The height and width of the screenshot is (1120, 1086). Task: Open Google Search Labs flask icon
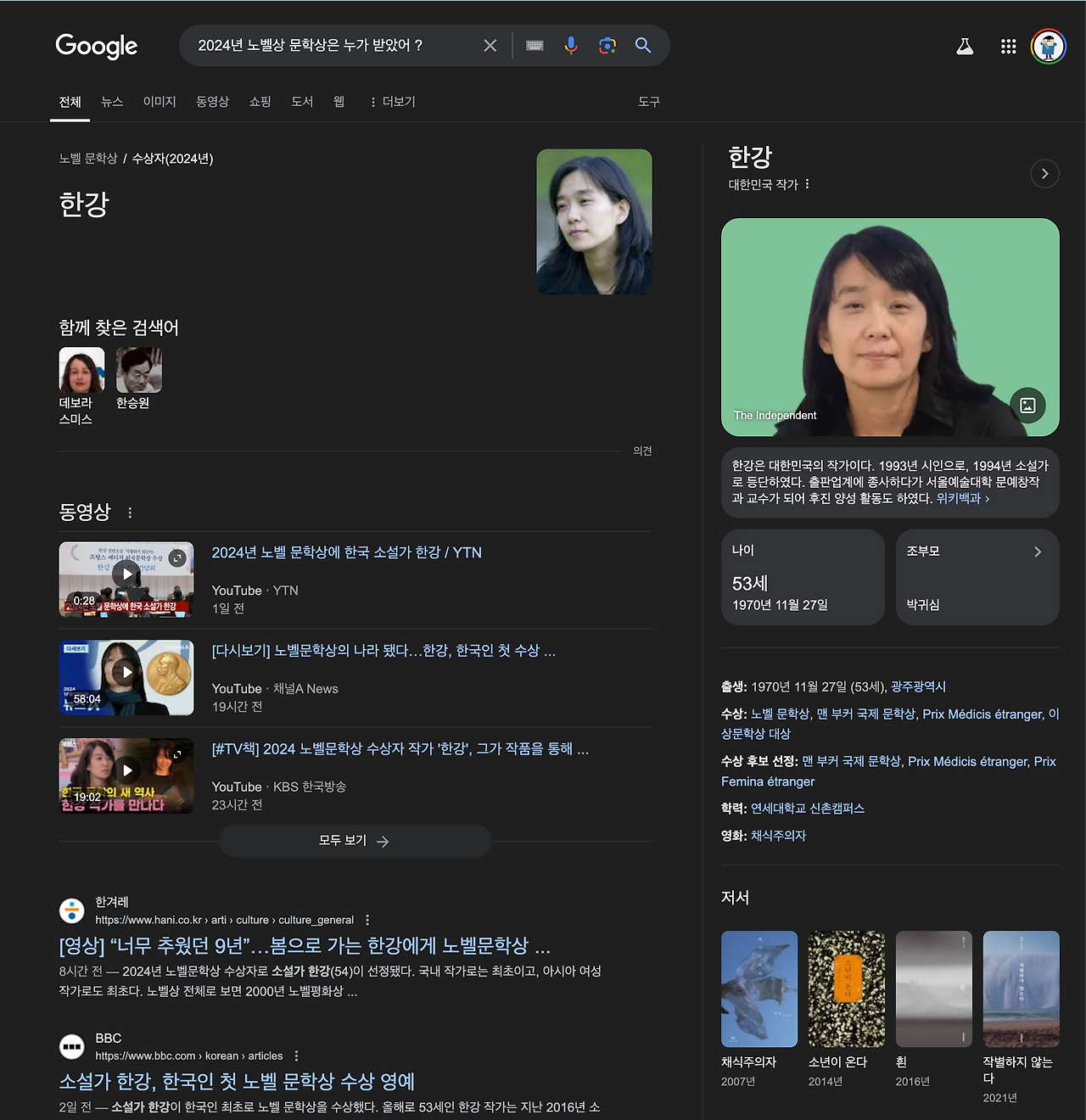click(x=965, y=46)
